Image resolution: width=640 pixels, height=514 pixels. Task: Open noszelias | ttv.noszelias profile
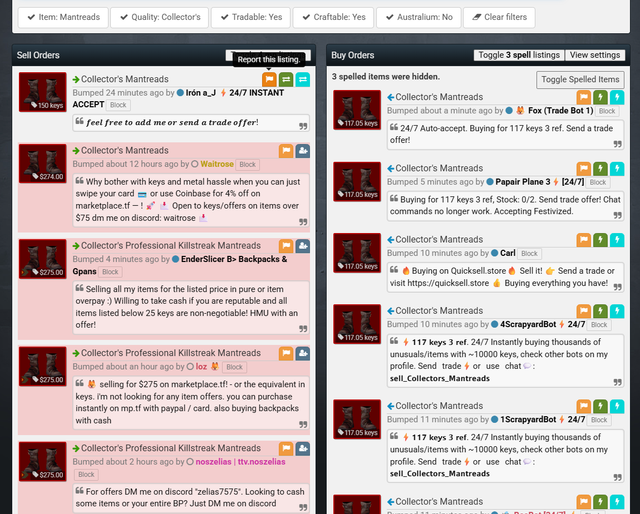tap(240, 462)
